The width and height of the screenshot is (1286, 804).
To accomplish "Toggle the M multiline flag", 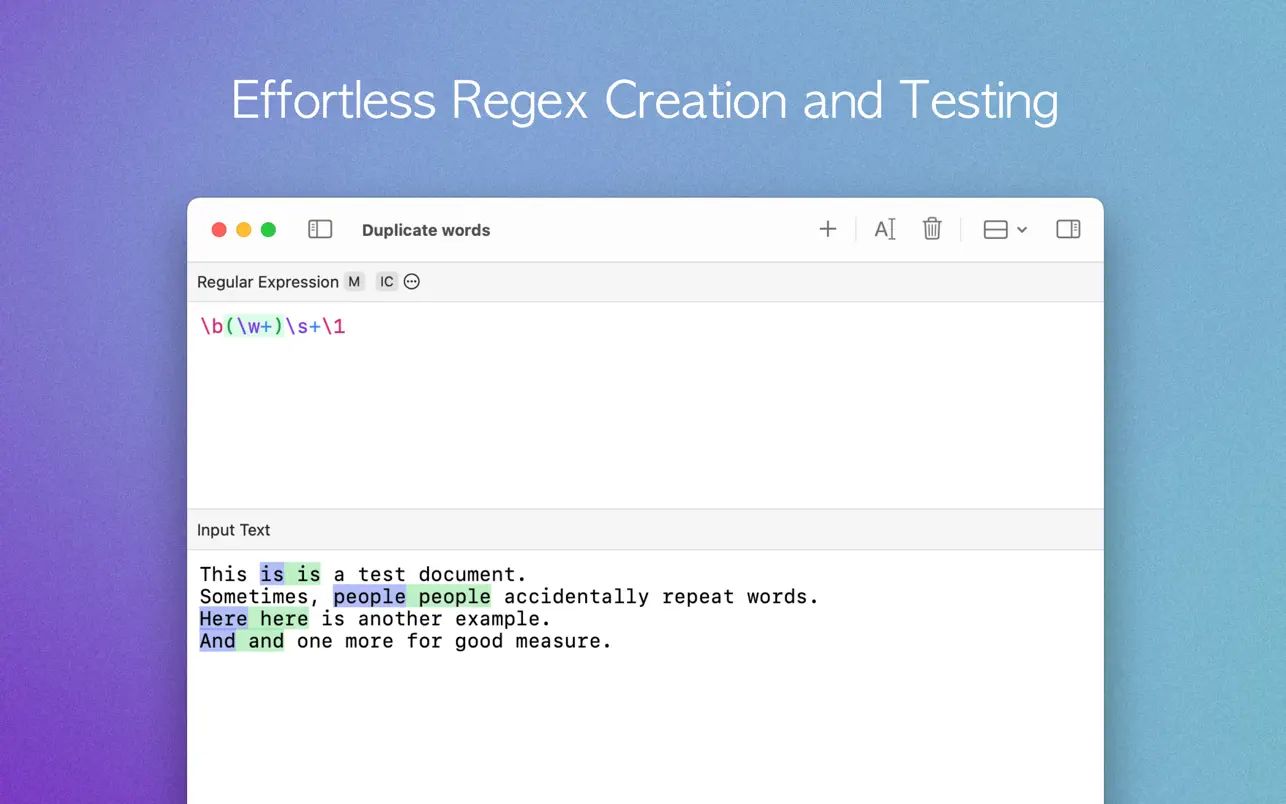I will click(354, 282).
